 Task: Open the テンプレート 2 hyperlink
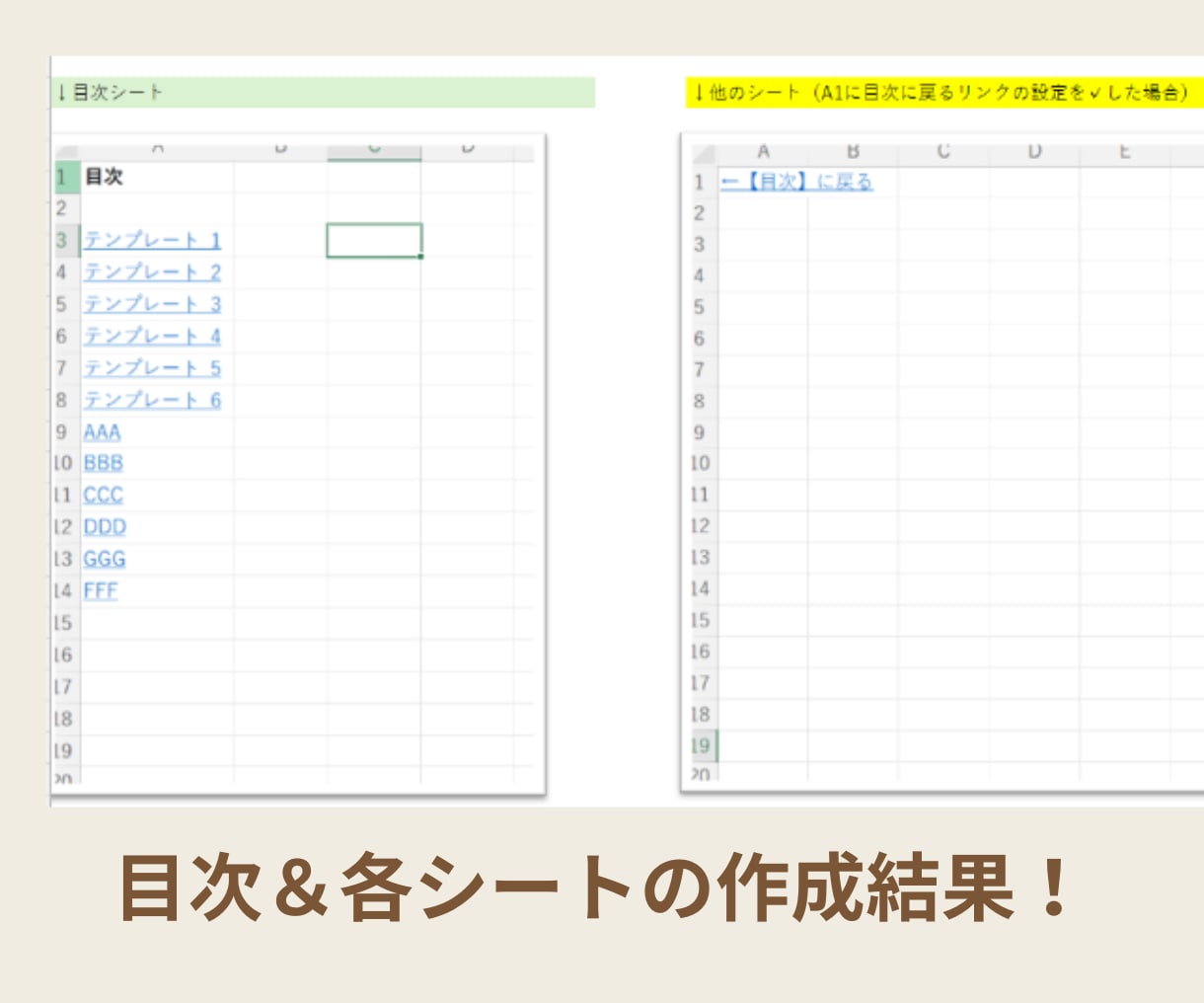point(152,271)
